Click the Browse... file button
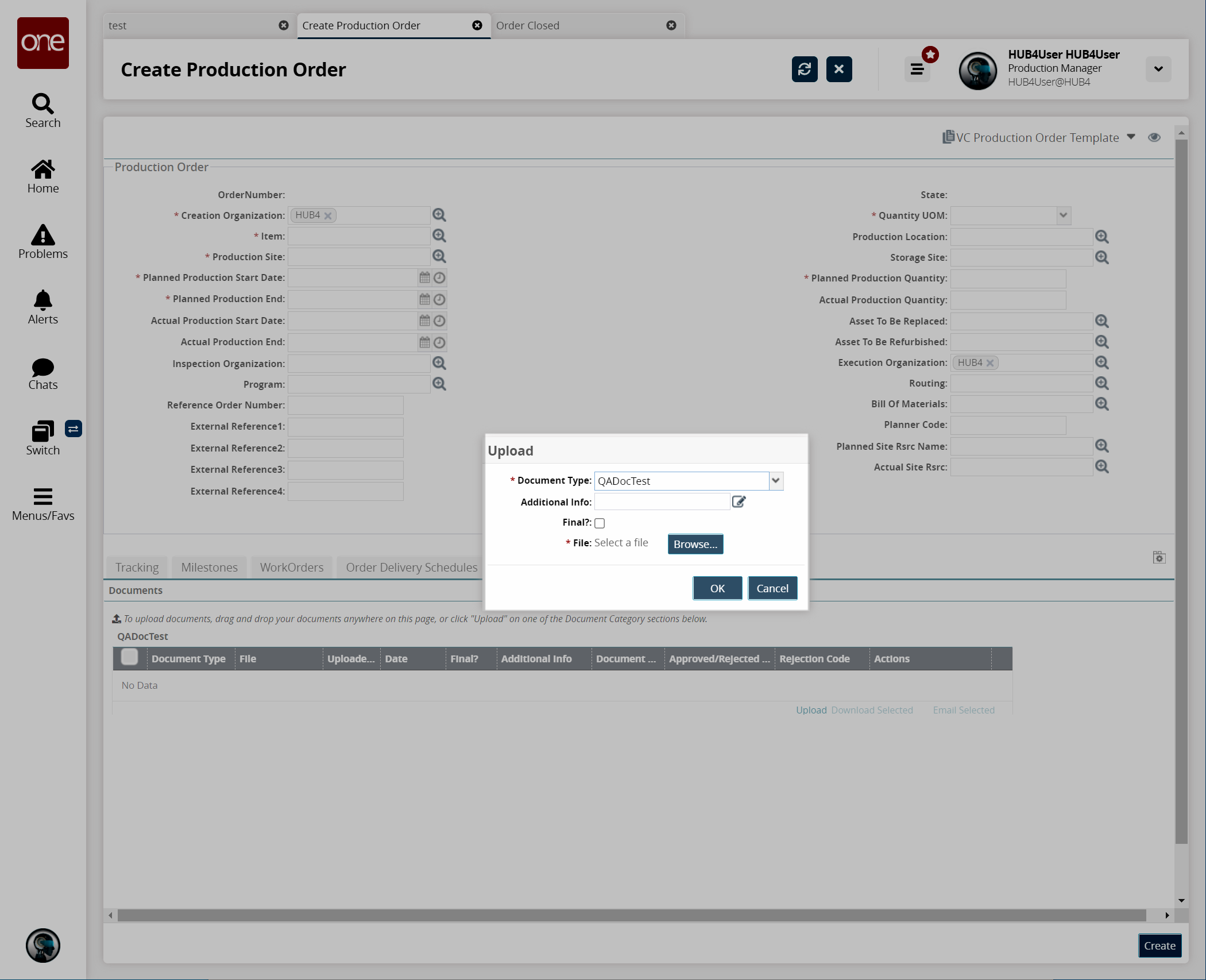 pyautogui.click(x=695, y=544)
